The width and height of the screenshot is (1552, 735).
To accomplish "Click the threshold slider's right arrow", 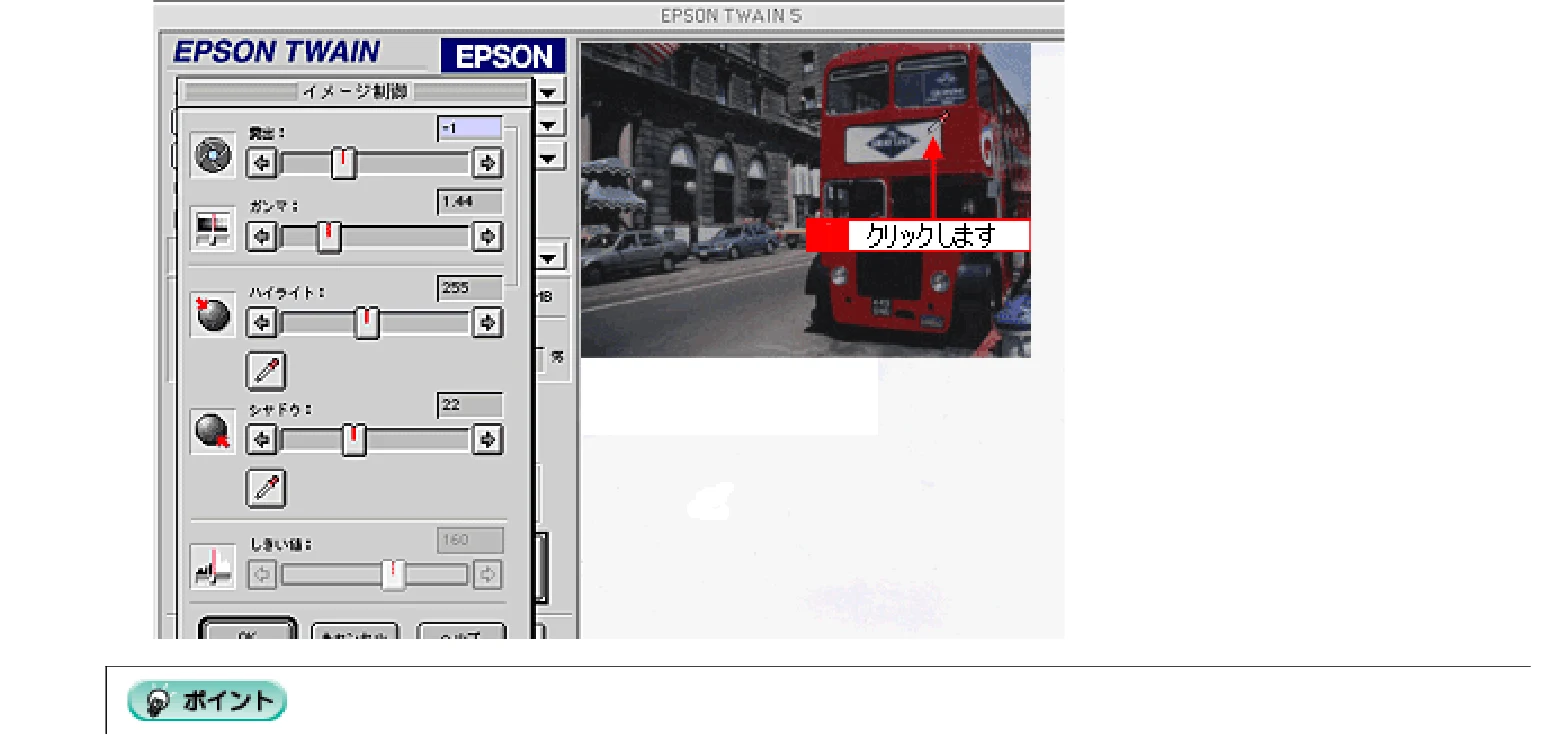I will (x=487, y=575).
